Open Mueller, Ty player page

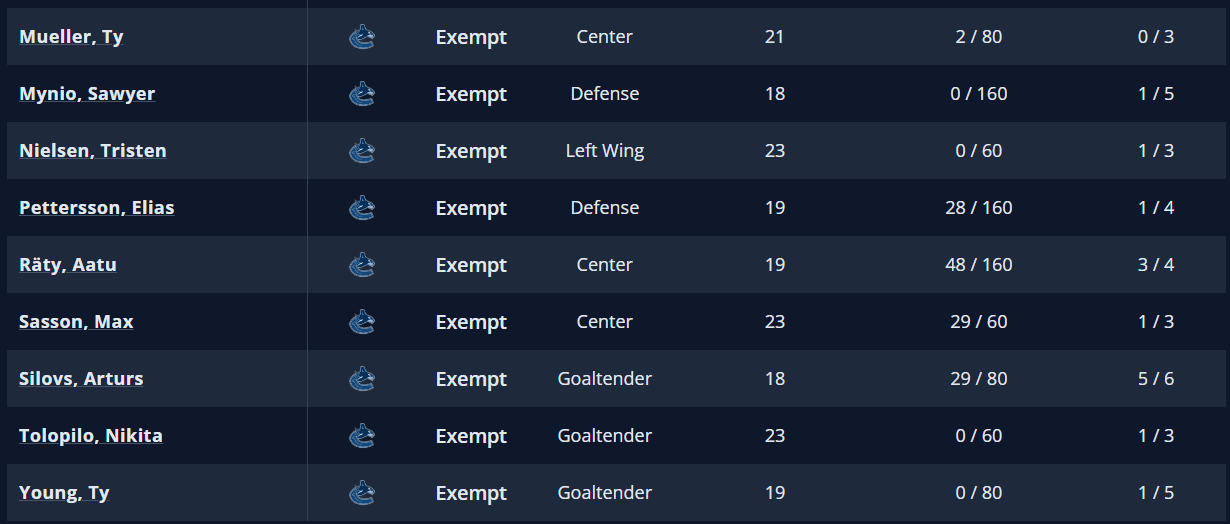tap(71, 37)
